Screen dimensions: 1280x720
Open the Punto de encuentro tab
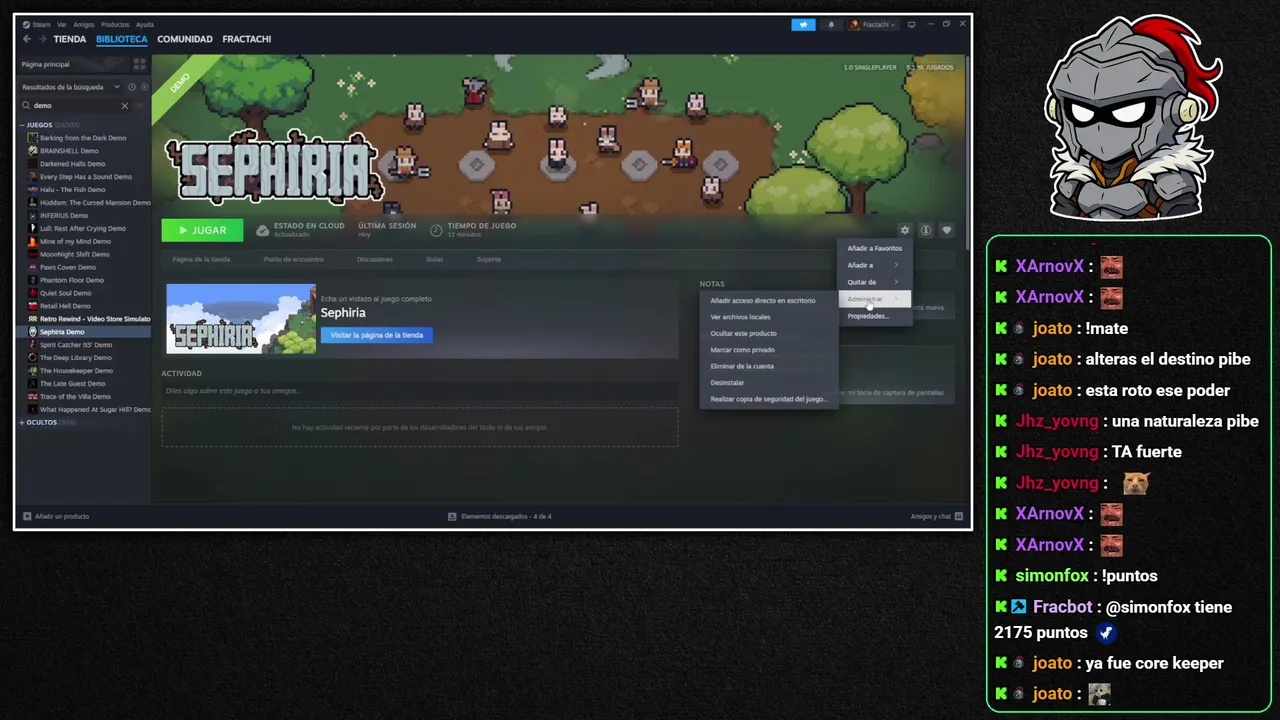(293, 259)
